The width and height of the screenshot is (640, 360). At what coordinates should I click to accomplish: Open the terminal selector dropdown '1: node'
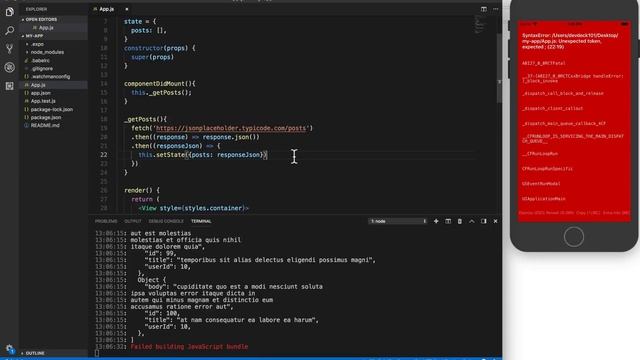(398, 221)
